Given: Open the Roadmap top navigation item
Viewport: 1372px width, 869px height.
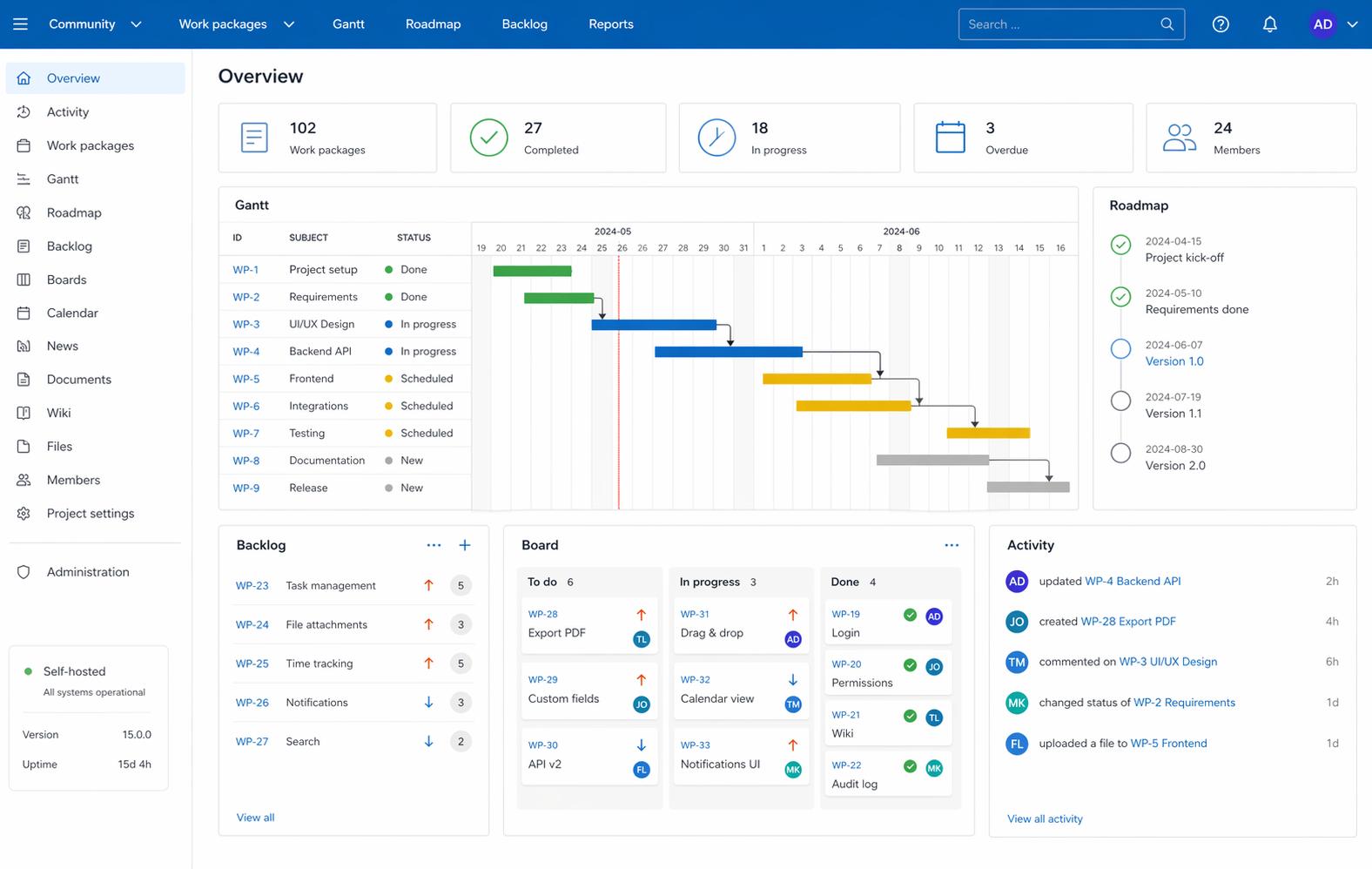Looking at the screenshot, I should 433,24.
